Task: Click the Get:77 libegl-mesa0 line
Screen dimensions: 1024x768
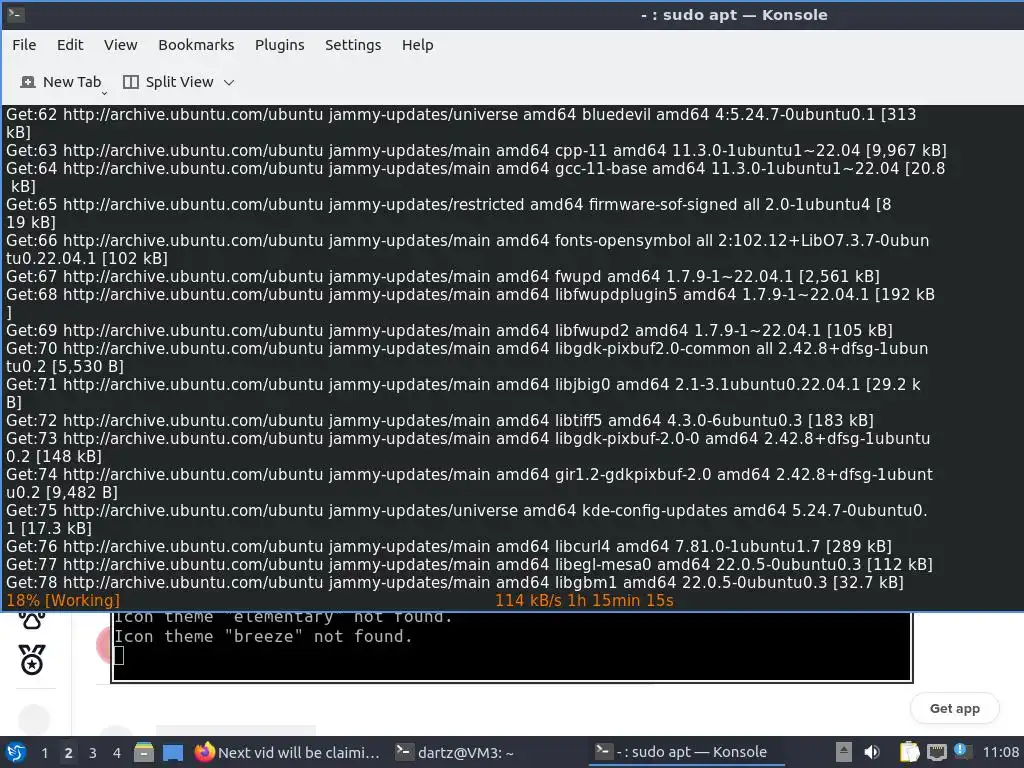Action: (x=470, y=564)
